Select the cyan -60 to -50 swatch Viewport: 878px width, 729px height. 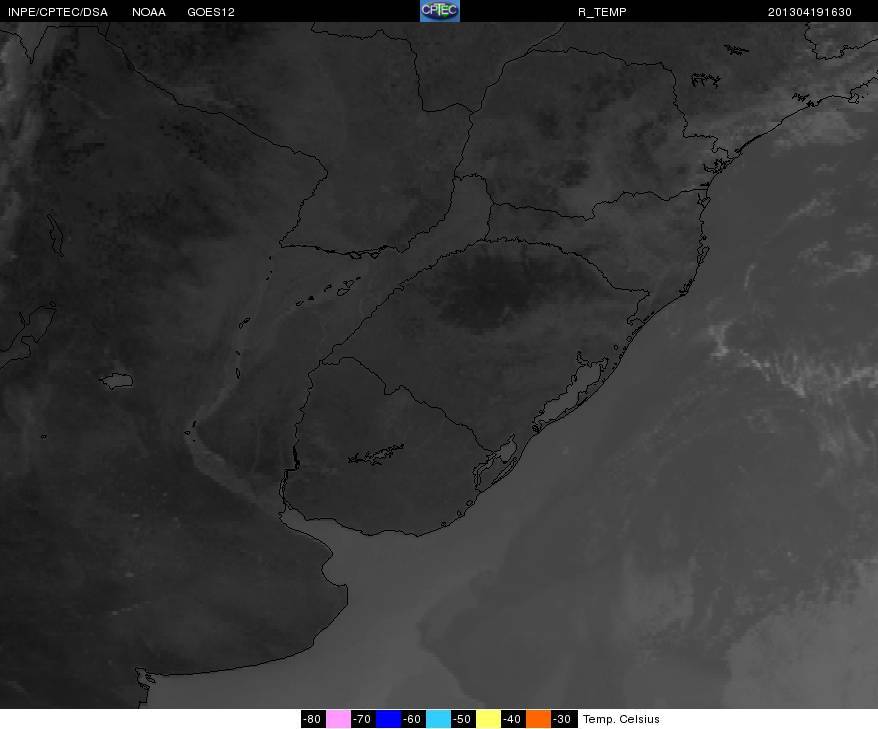438,719
